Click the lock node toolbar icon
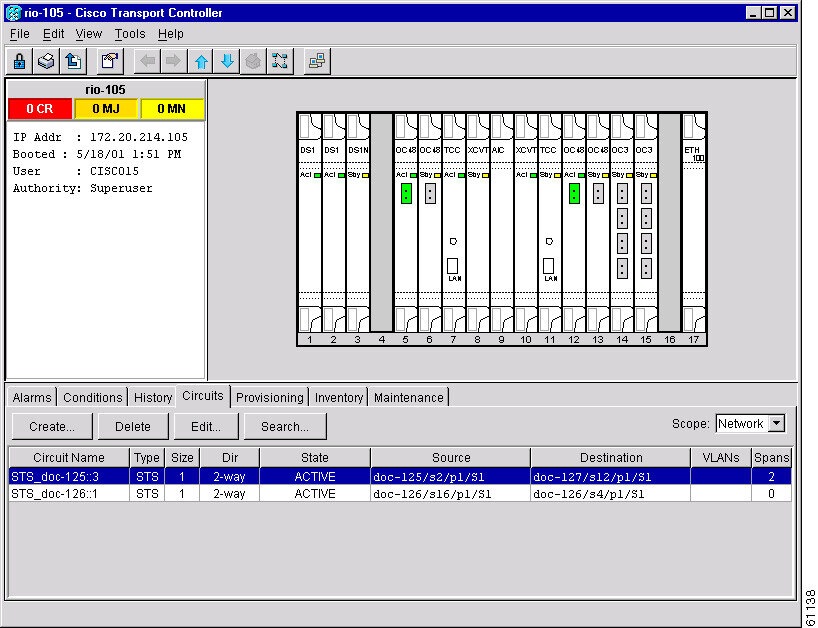The height and width of the screenshot is (628, 818). [x=19, y=62]
